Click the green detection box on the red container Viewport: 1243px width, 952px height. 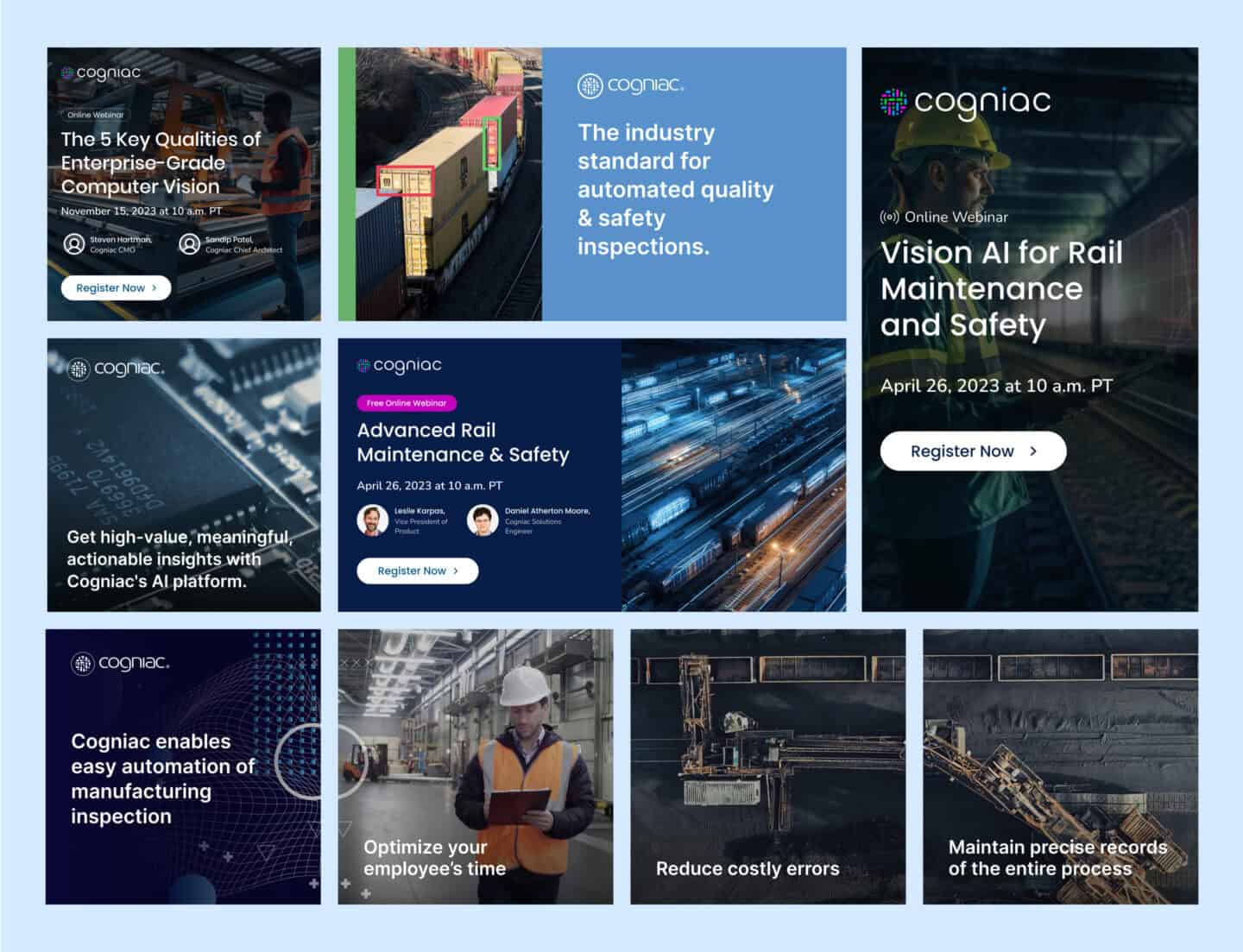point(491,143)
